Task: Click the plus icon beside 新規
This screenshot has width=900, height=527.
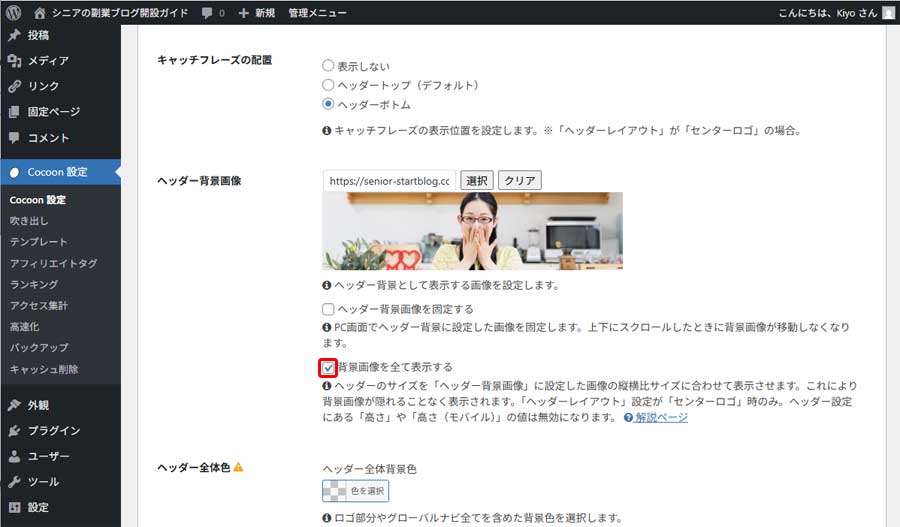Action: (243, 13)
